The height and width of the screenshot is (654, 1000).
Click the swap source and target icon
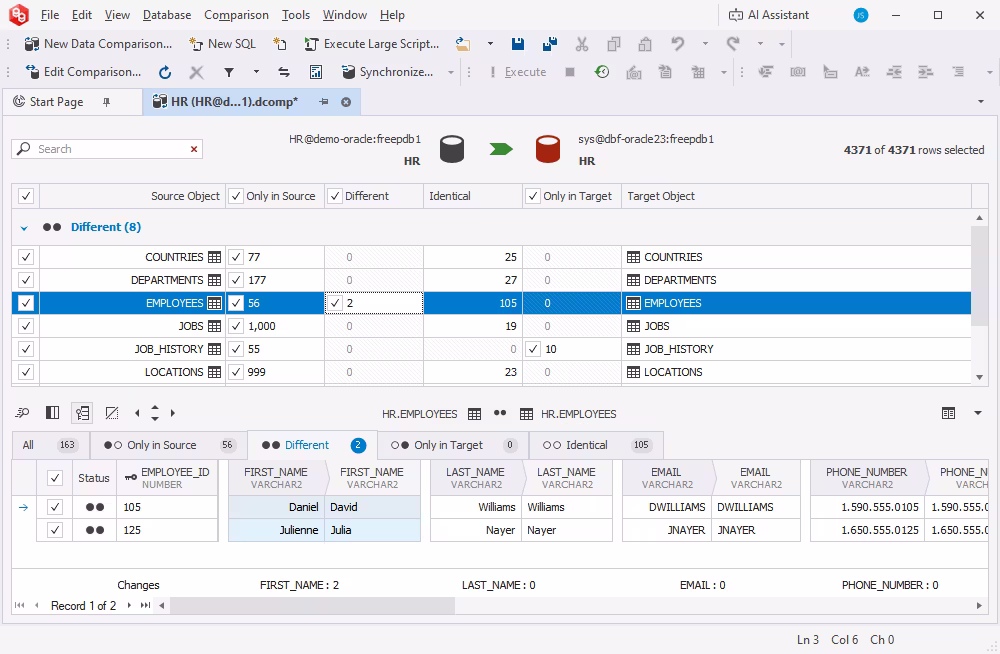click(x=284, y=72)
